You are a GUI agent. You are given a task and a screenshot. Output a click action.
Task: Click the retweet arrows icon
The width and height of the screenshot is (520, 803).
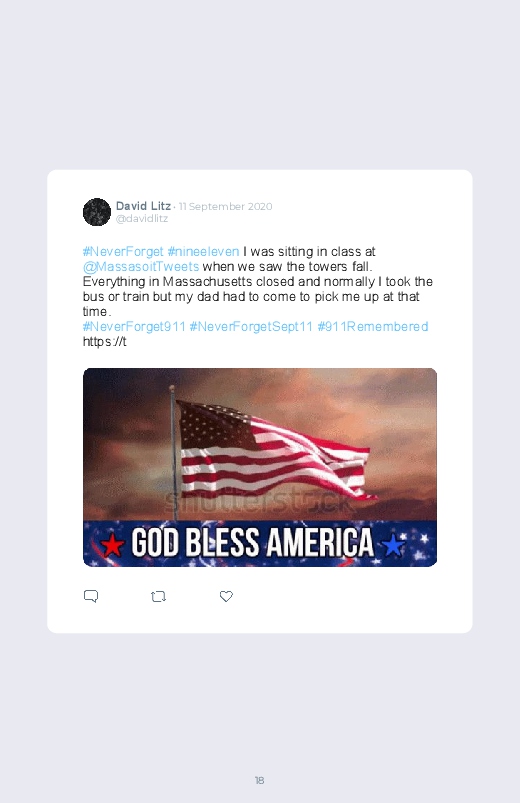tap(158, 597)
